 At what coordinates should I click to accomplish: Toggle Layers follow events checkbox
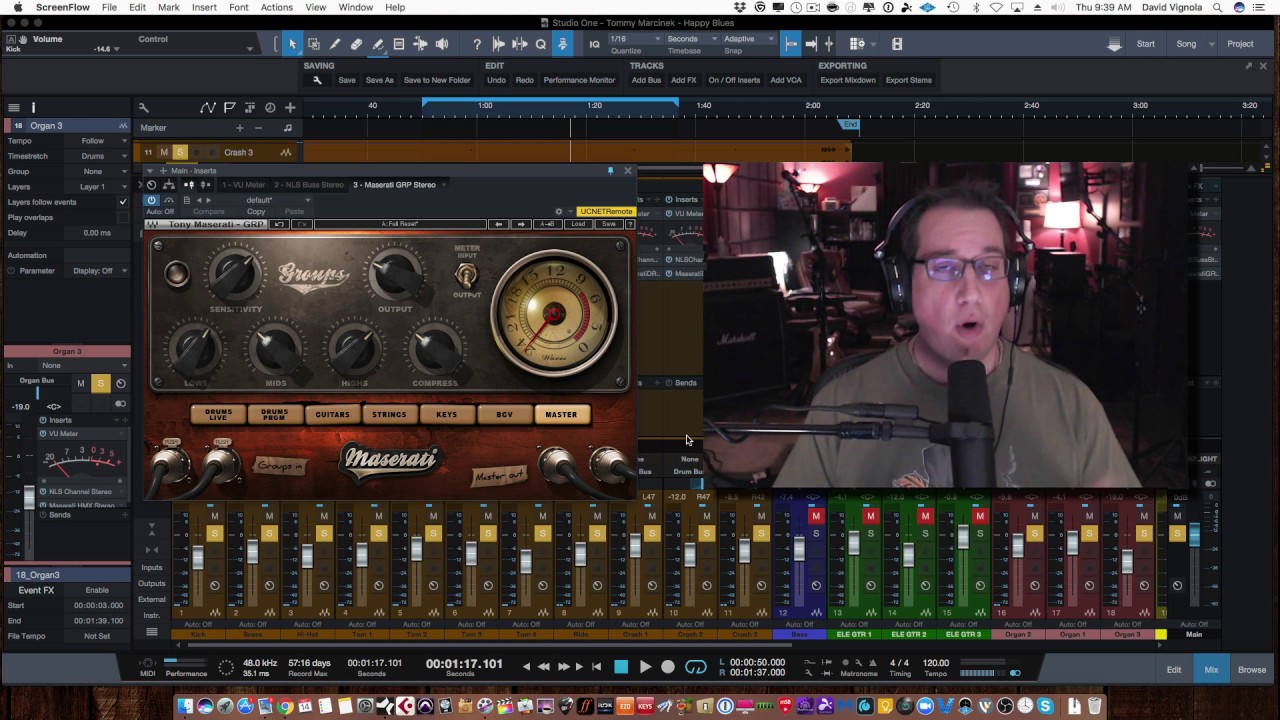(123, 202)
